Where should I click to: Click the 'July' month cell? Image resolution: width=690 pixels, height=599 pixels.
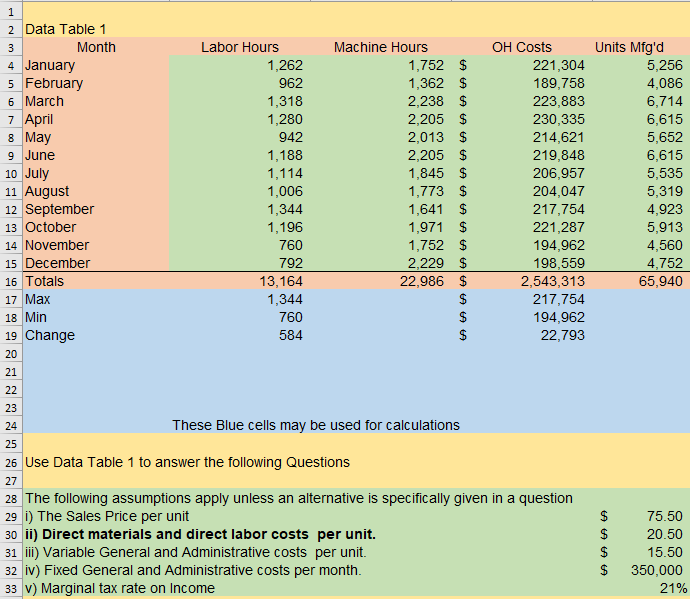click(96, 173)
